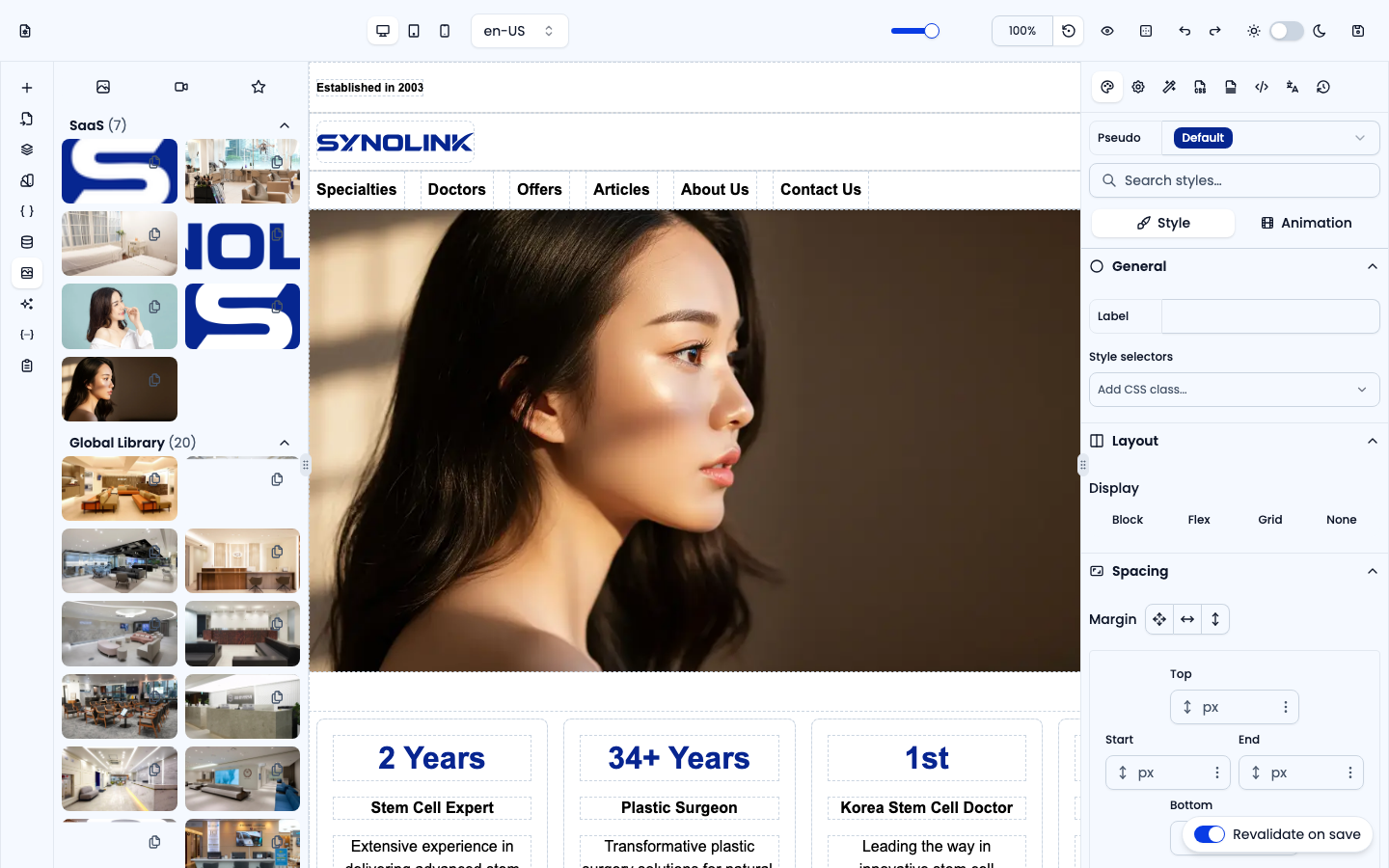The height and width of the screenshot is (868, 1389).
Task: Click the About Us navigation link
Action: coord(715,189)
